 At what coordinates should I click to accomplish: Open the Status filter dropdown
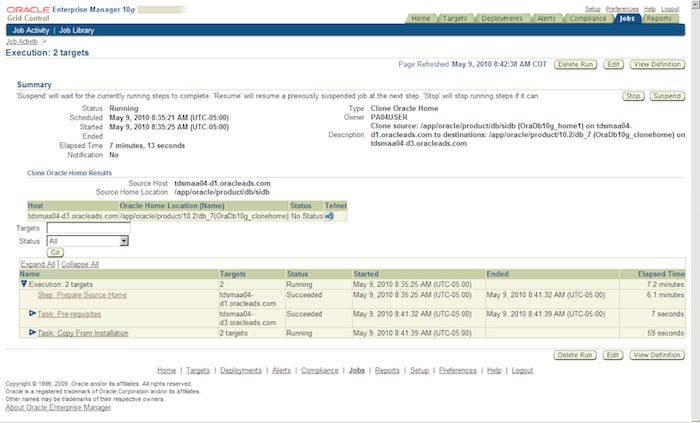(x=88, y=241)
